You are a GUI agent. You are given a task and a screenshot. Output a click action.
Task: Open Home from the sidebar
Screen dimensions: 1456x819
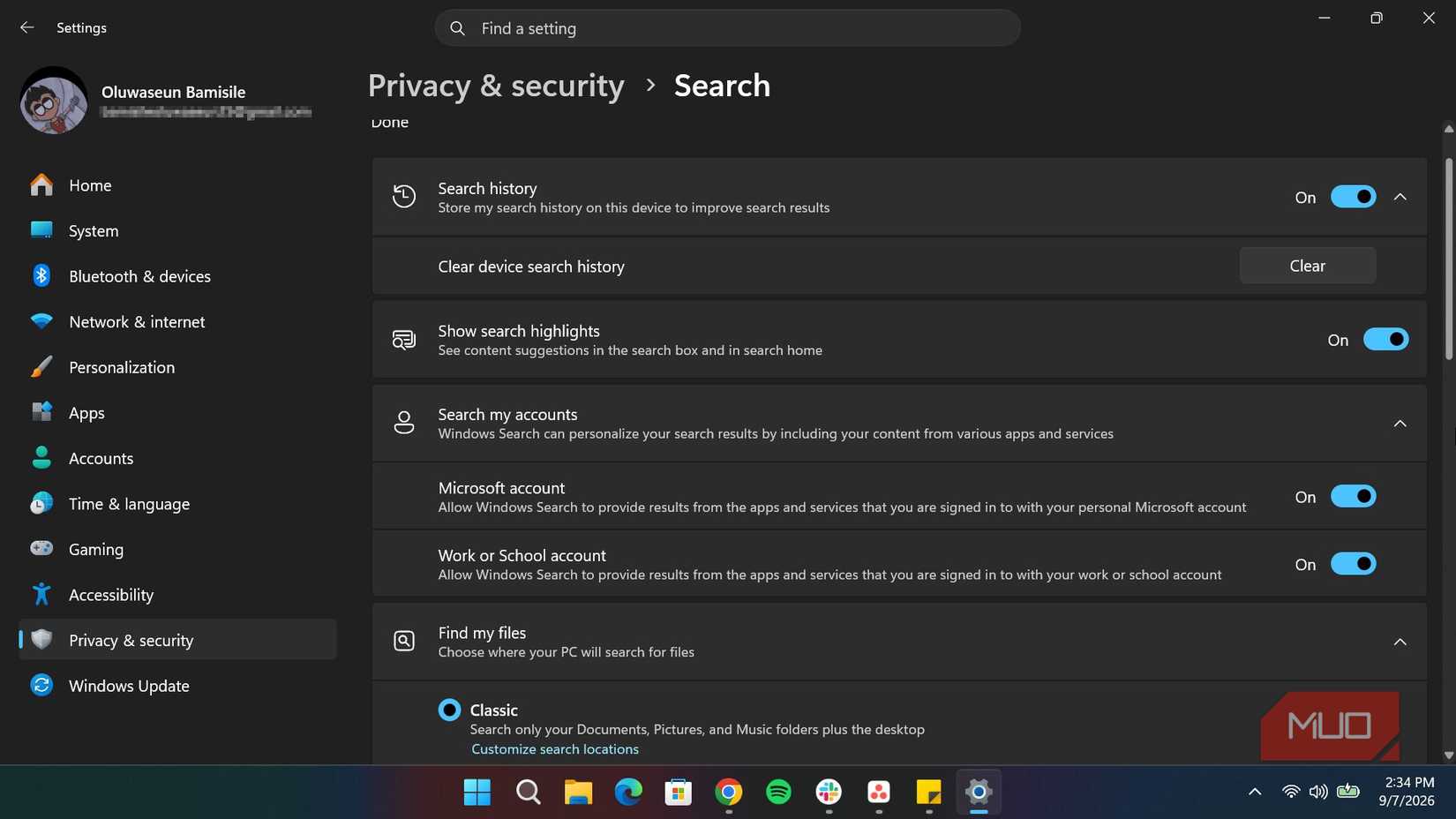click(177, 185)
